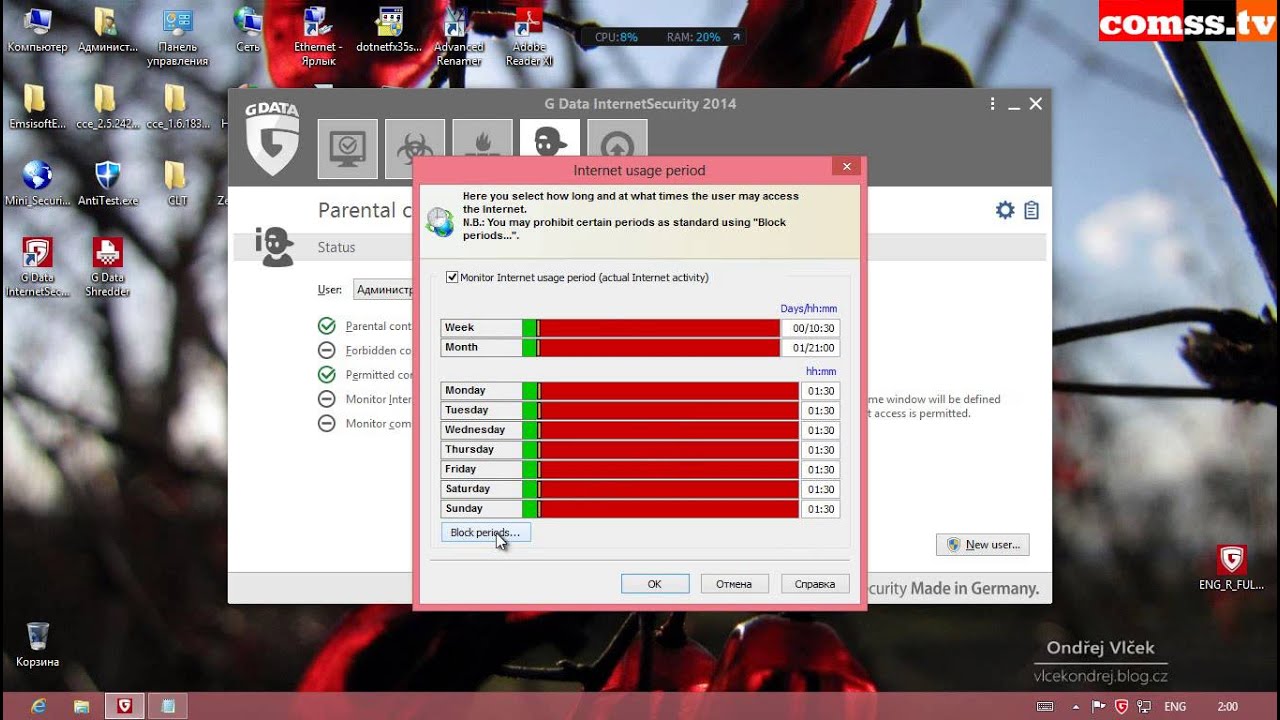Open Internet Explorer in taskbar
This screenshot has width=1280, height=720.
coord(39,706)
